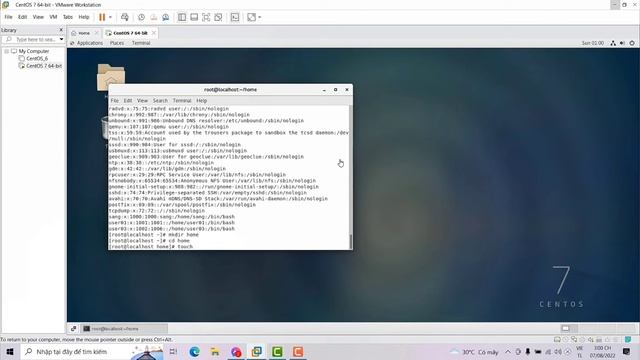Open the GNOME Places menu
The height and width of the screenshot is (360, 640).
point(117,43)
